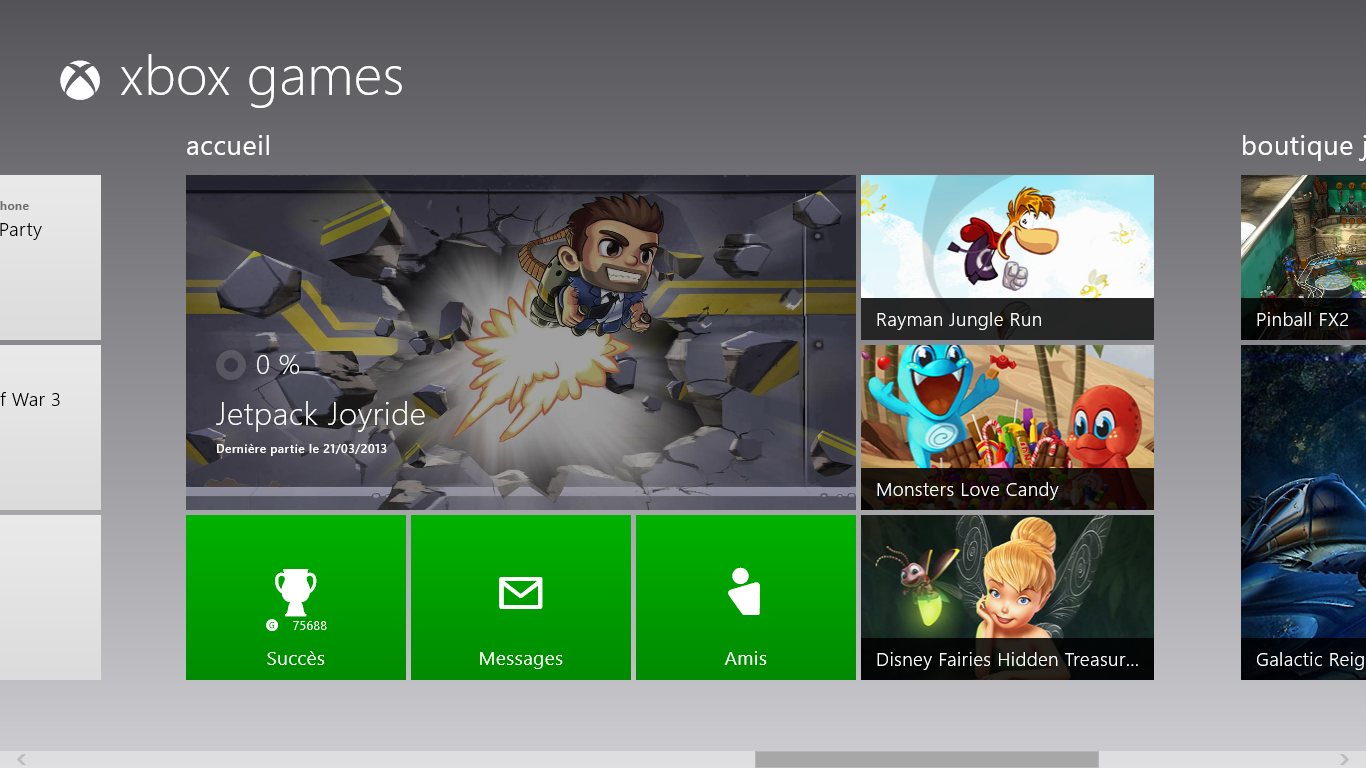
Task: Click the Jetpack Joyride title text
Action: 321,414
